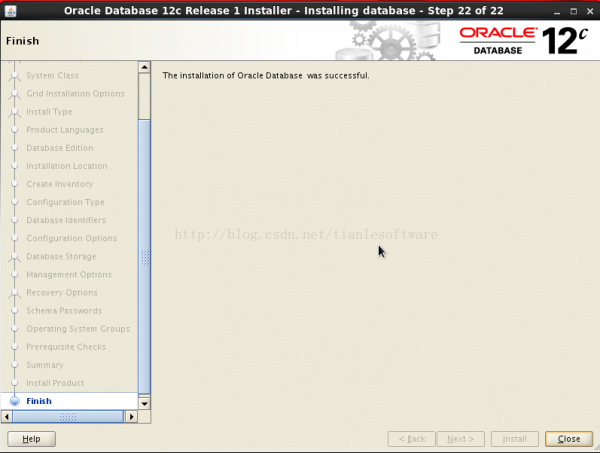The width and height of the screenshot is (600, 453).
Task: Click the < Back button
Action: point(412,439)
